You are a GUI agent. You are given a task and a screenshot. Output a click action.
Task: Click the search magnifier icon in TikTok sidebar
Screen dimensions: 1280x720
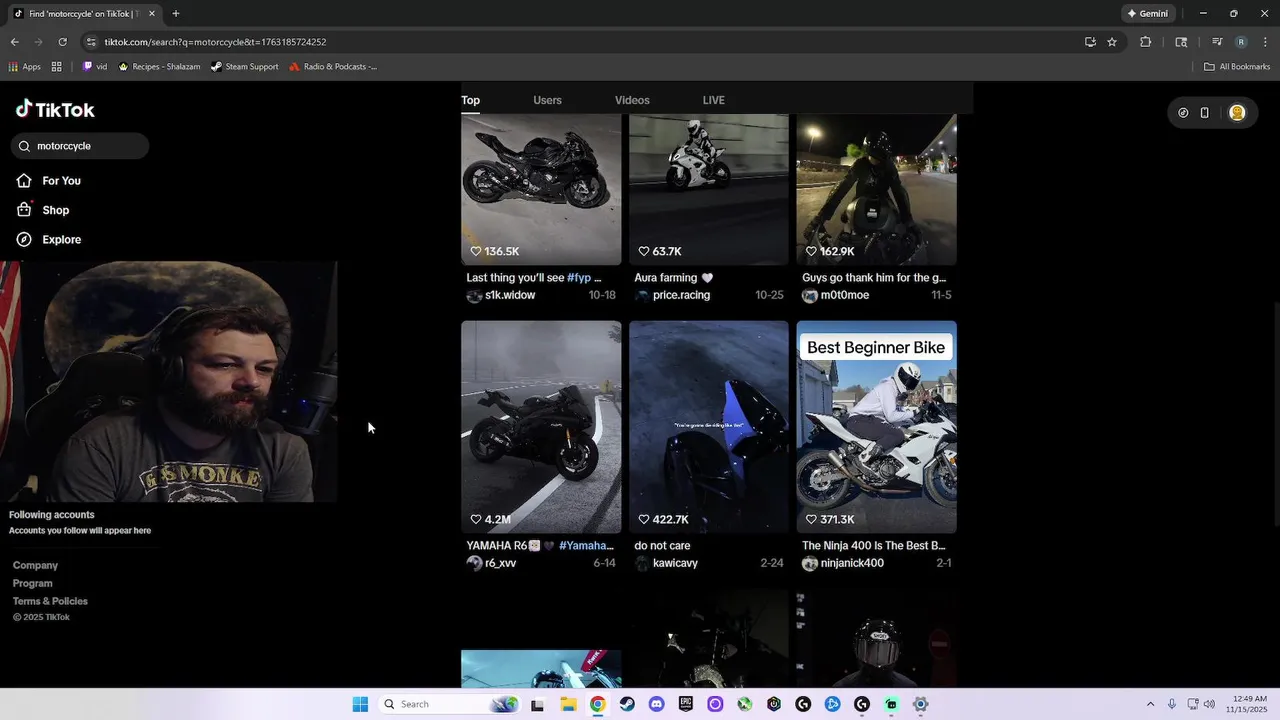24,146
